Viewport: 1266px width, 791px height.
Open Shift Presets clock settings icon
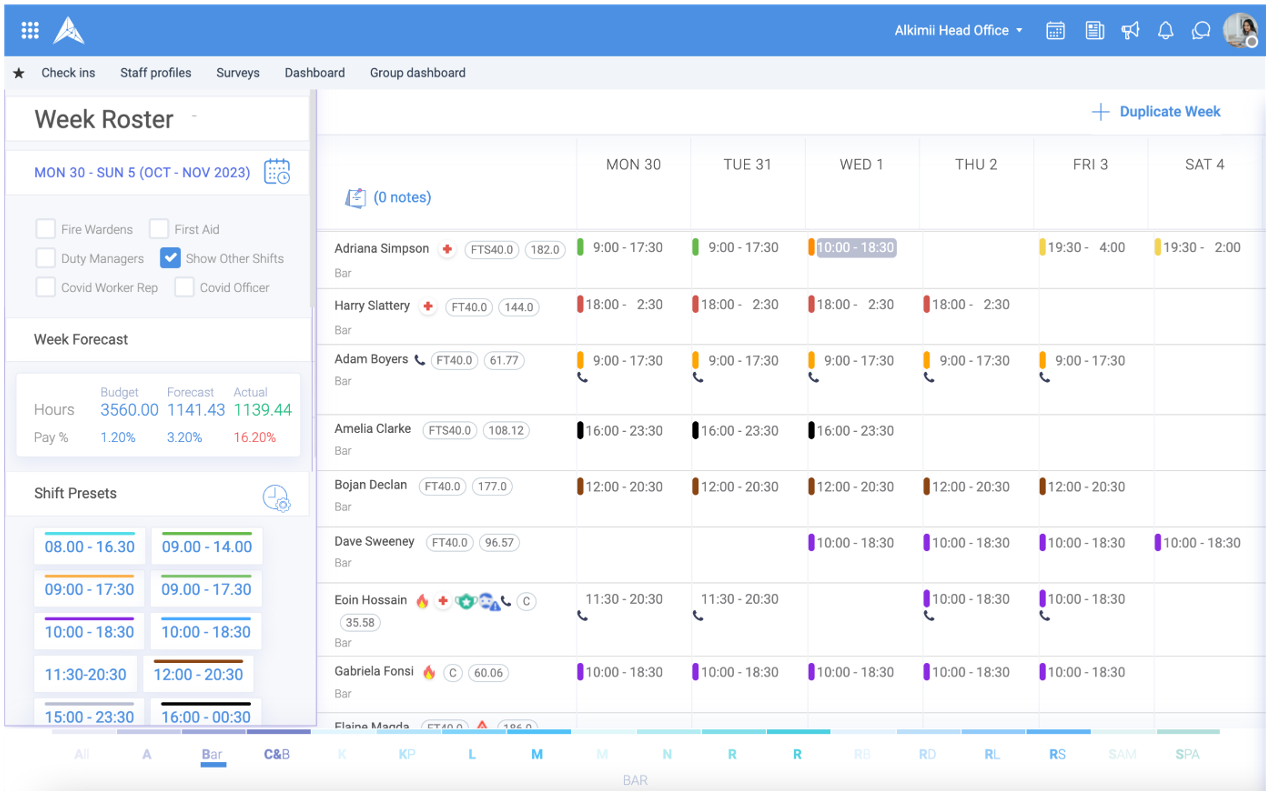click(x=276, y=498)
